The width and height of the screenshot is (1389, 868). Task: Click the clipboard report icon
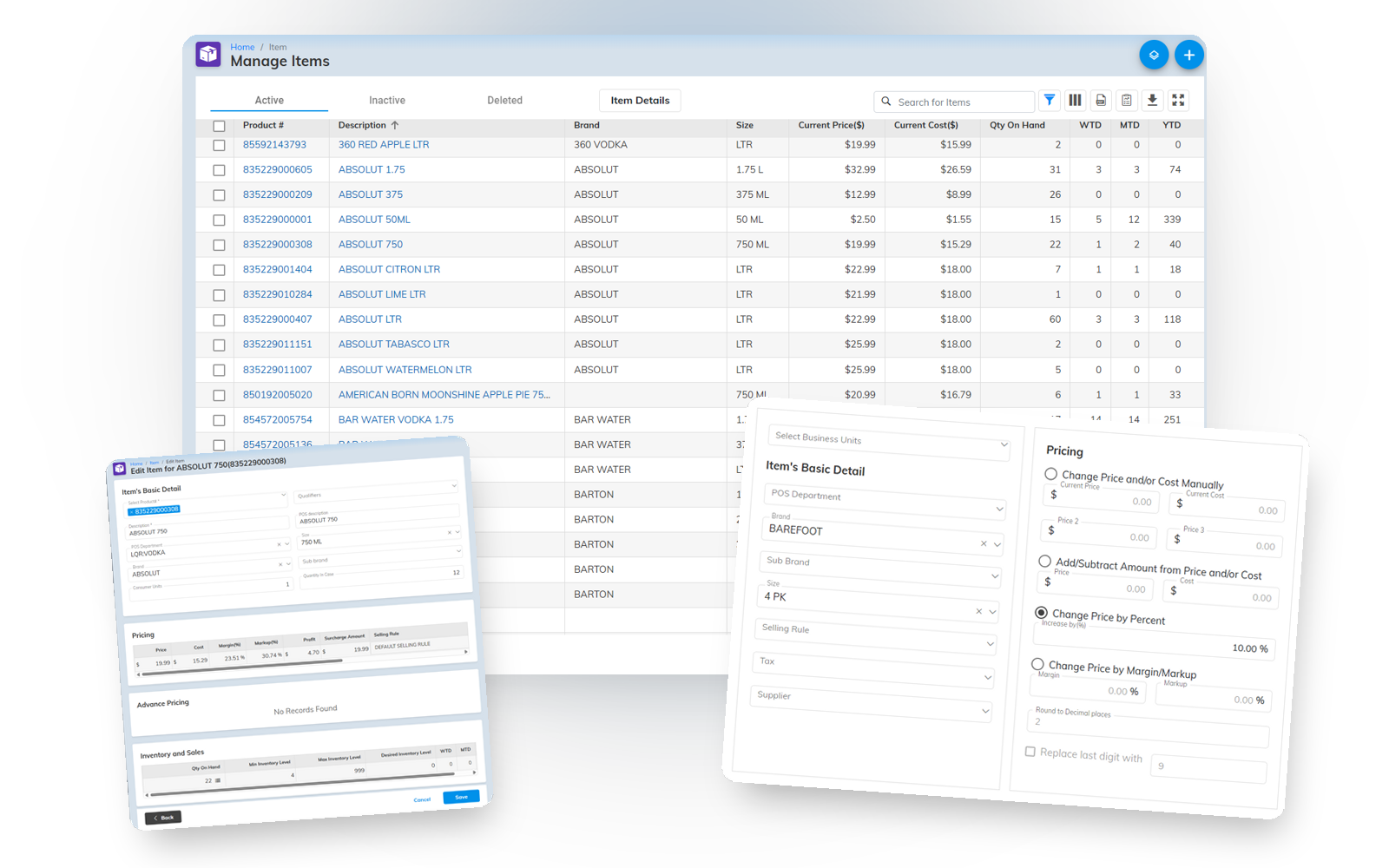coord(1126,101)
